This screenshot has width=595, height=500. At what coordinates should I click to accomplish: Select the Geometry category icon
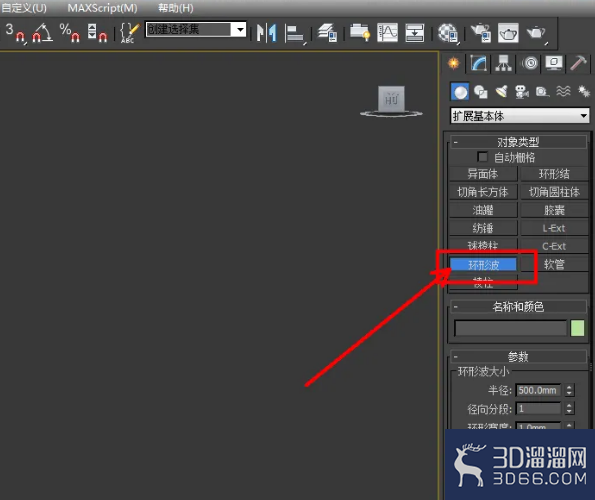coord(460,92)
